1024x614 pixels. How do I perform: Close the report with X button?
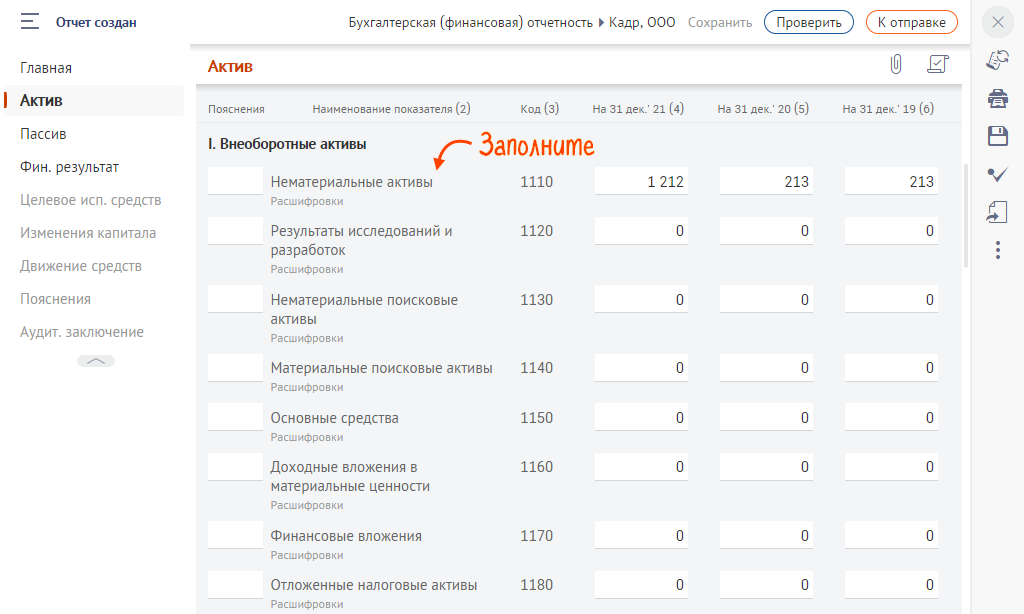pos(997,22)
